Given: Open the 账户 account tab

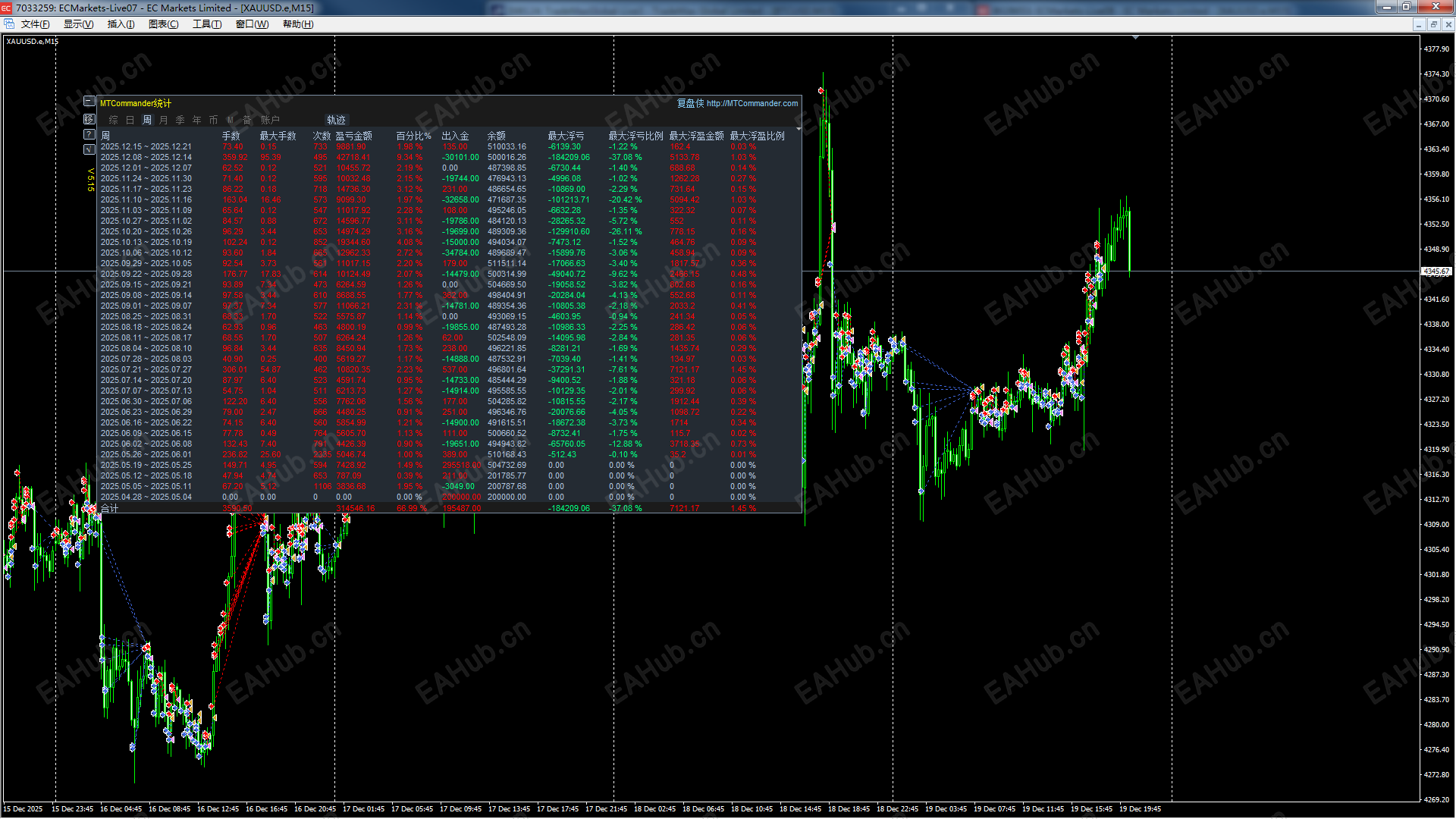Looking at the screenshot, I should tap(270, 120).
